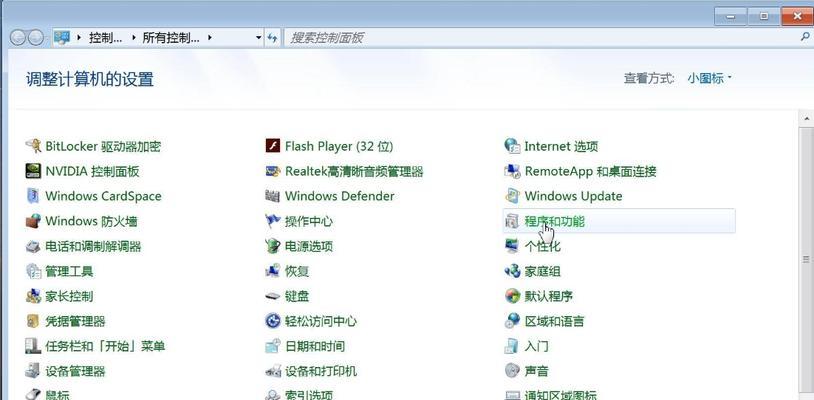This screenshot has height=400, width=814.
Task: Click the 默认程序 icon
Action: (512, 296)
